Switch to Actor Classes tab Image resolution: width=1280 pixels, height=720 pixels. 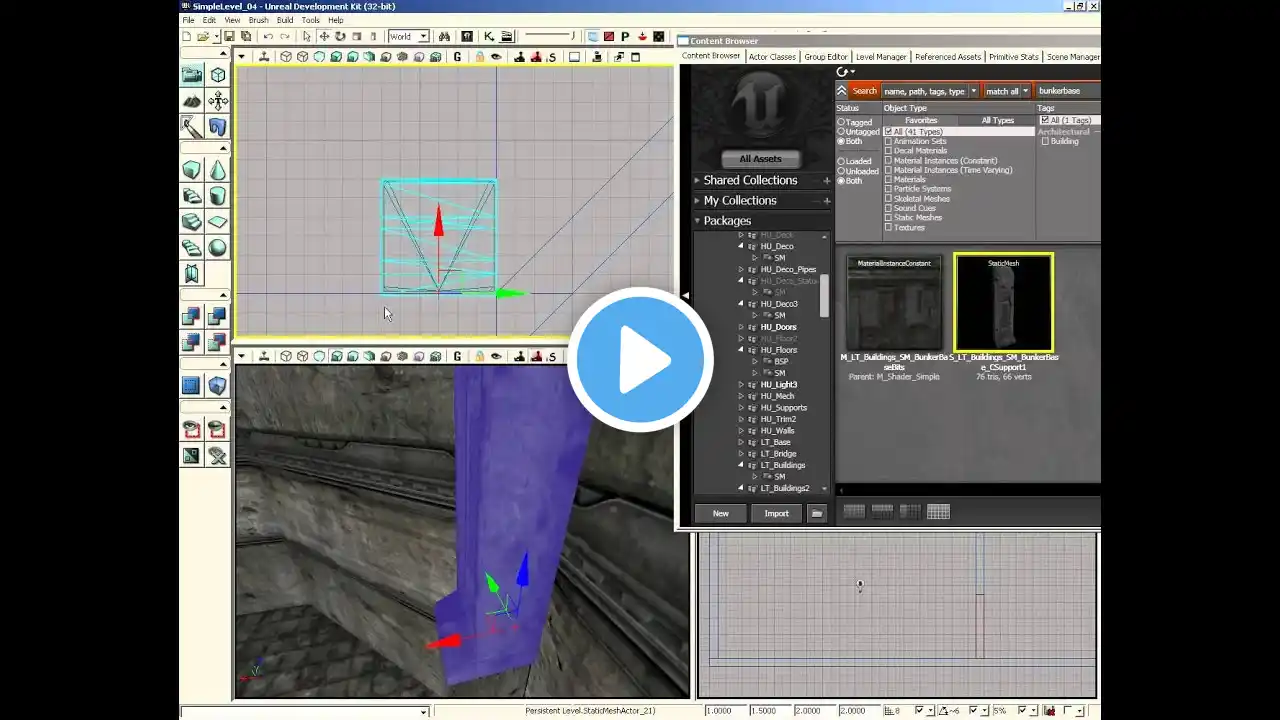(772, 57)
